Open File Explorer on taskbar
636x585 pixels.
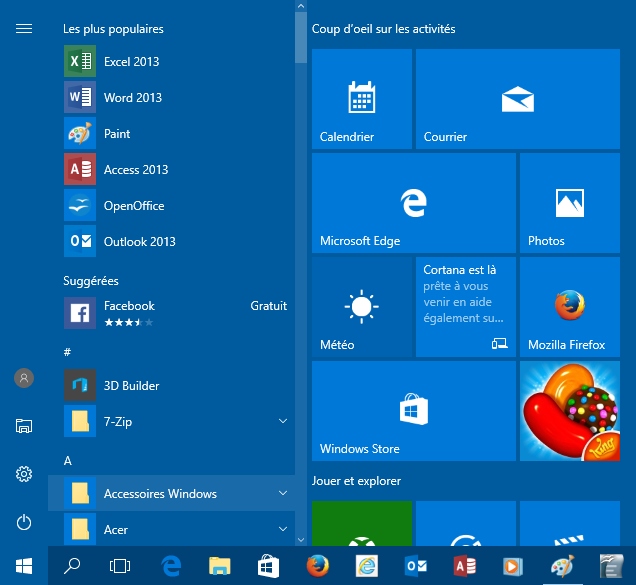[x=219, y=566]
